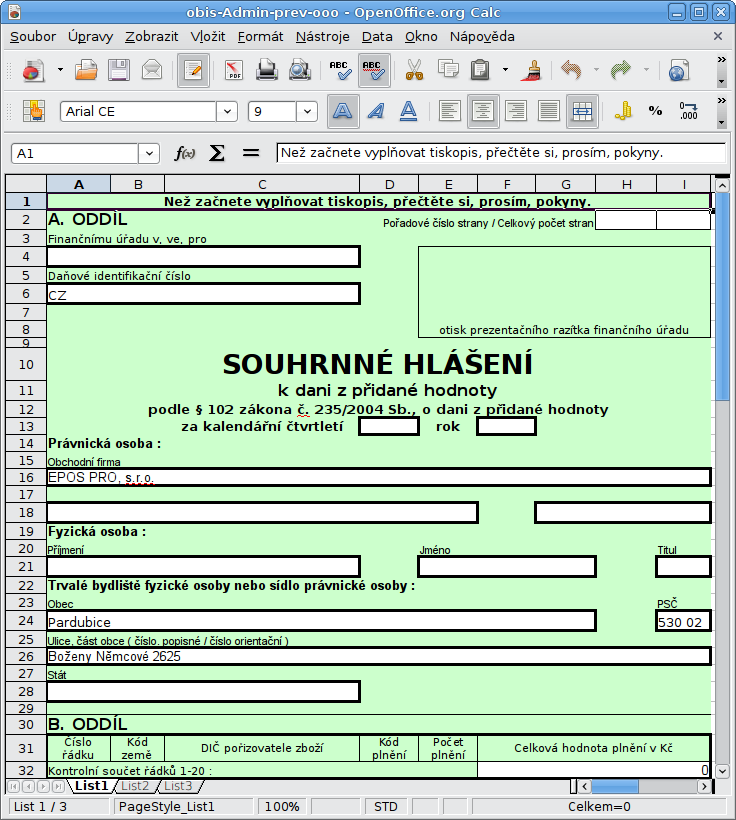736x820 pixels.
Task: Toggle Bold formatting button
Action: pyautogui.click(x=343, y=111)
